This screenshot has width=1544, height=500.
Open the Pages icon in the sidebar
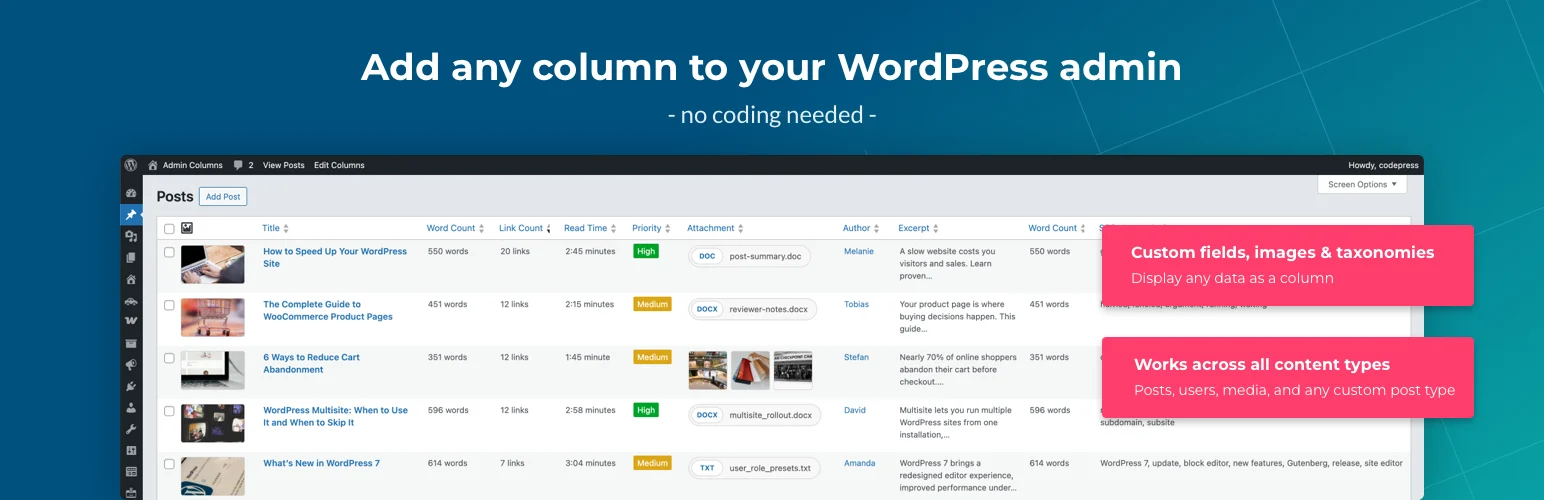[131, 257]
